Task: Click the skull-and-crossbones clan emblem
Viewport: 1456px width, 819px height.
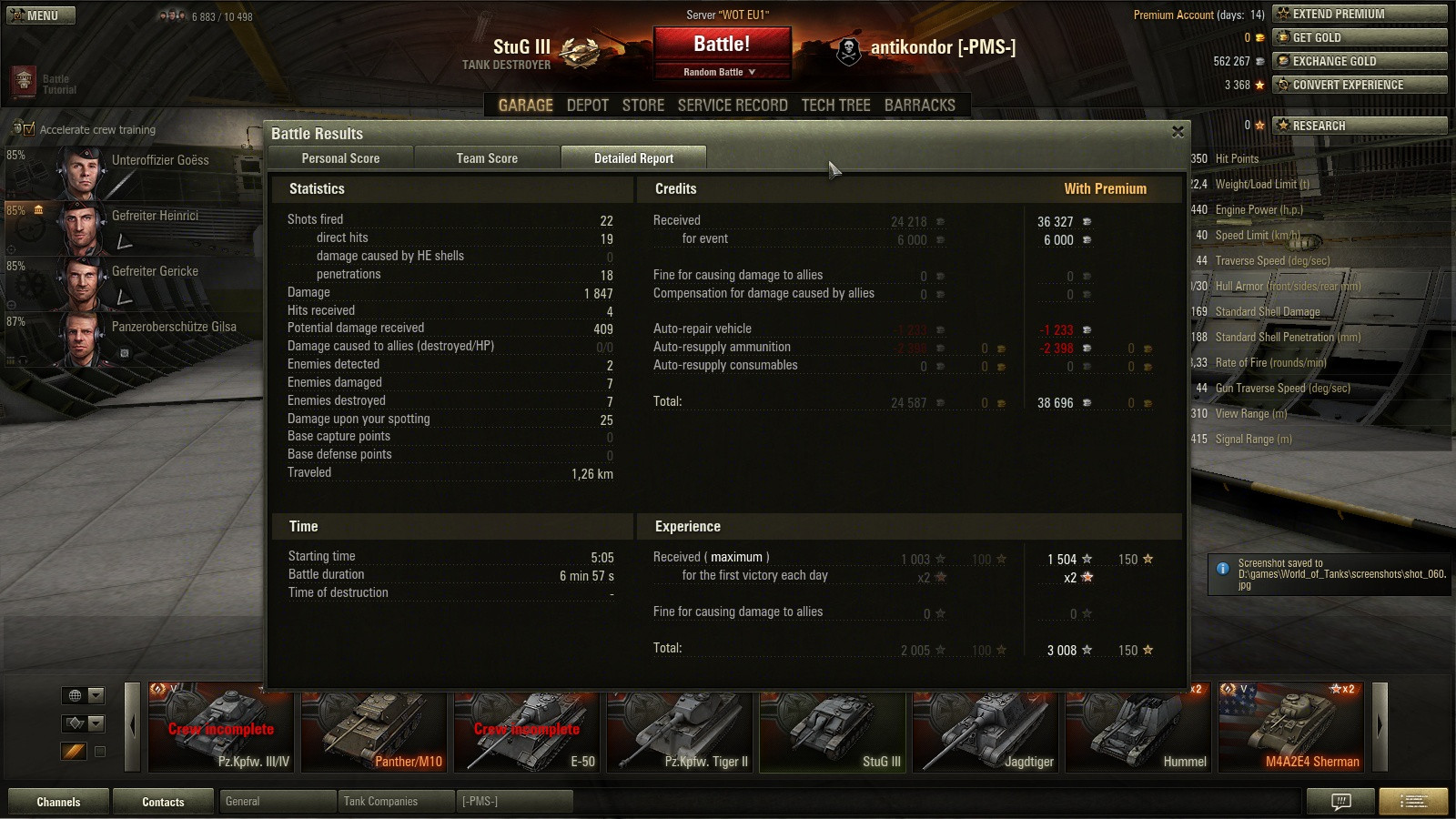Action: (848, 51)
